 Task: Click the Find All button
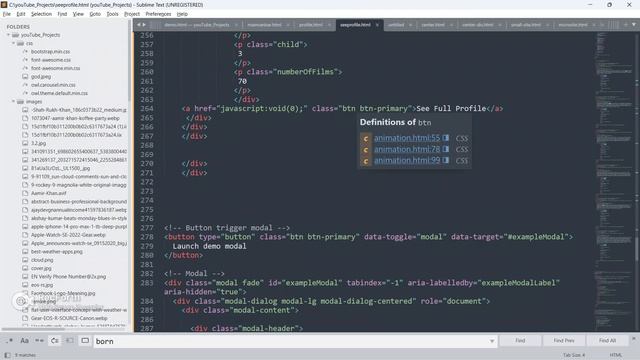(x=607, y=340)
